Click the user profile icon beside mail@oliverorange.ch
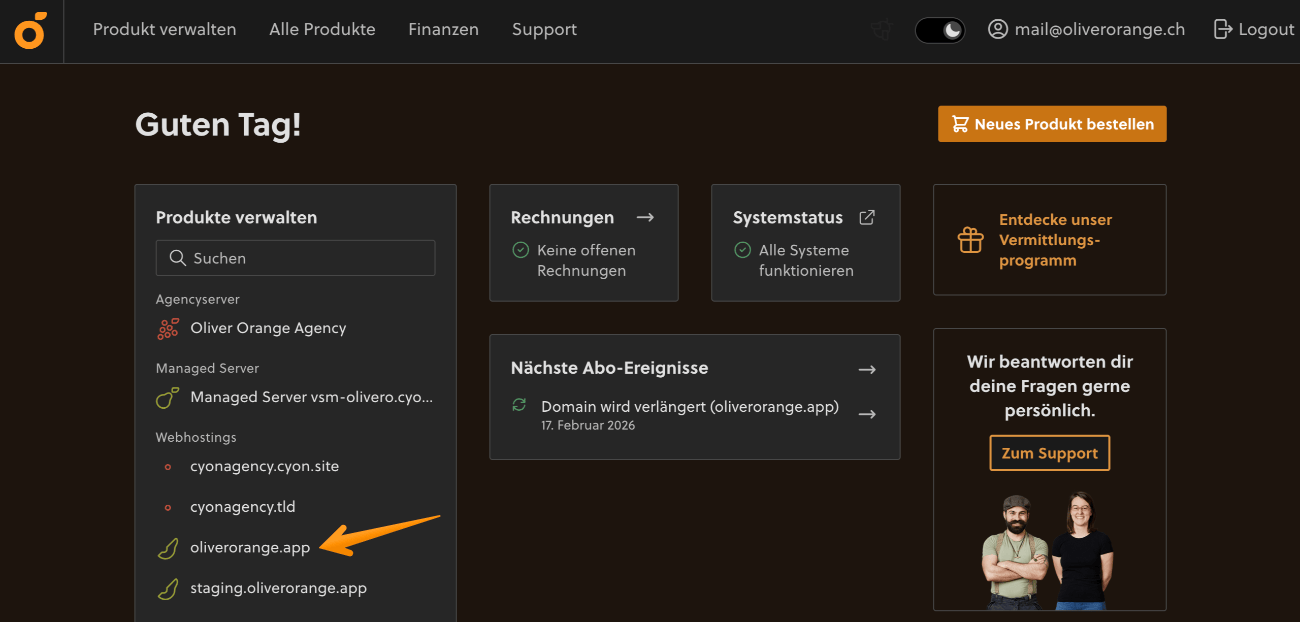The image size is (1300, 622). tap(997, 29)
